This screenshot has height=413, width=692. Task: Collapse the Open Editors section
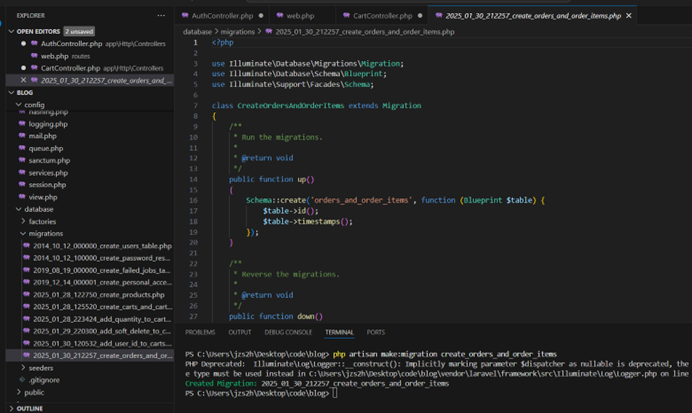[12, 31]
